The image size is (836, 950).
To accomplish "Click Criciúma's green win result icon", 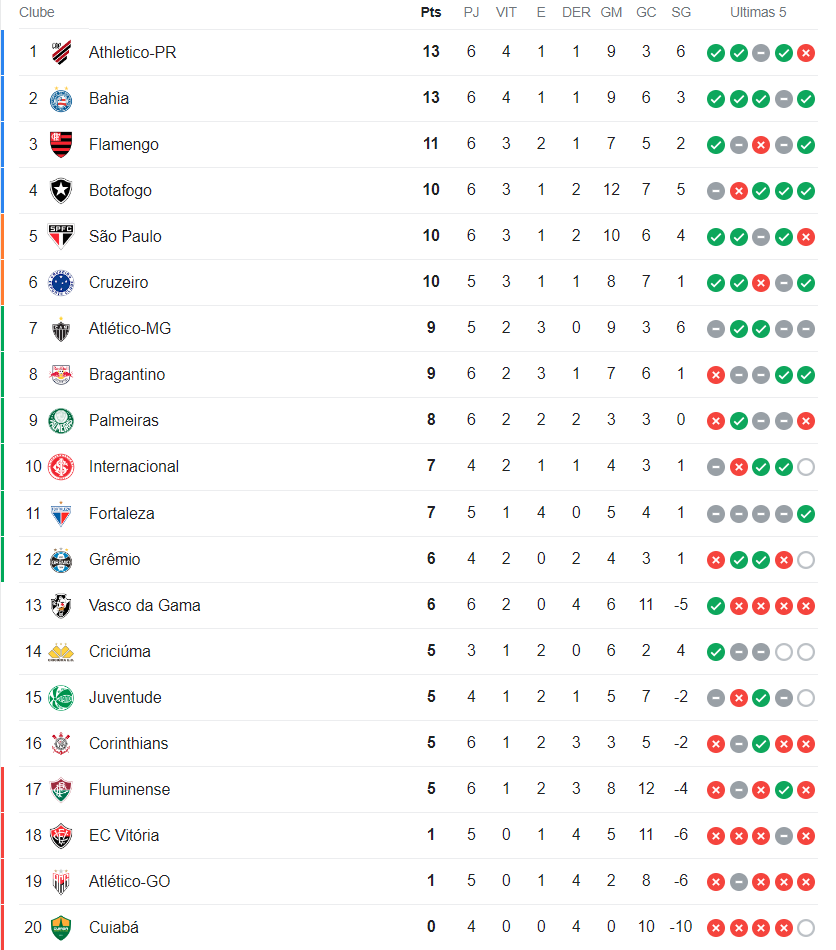I will tap(716, 652).
